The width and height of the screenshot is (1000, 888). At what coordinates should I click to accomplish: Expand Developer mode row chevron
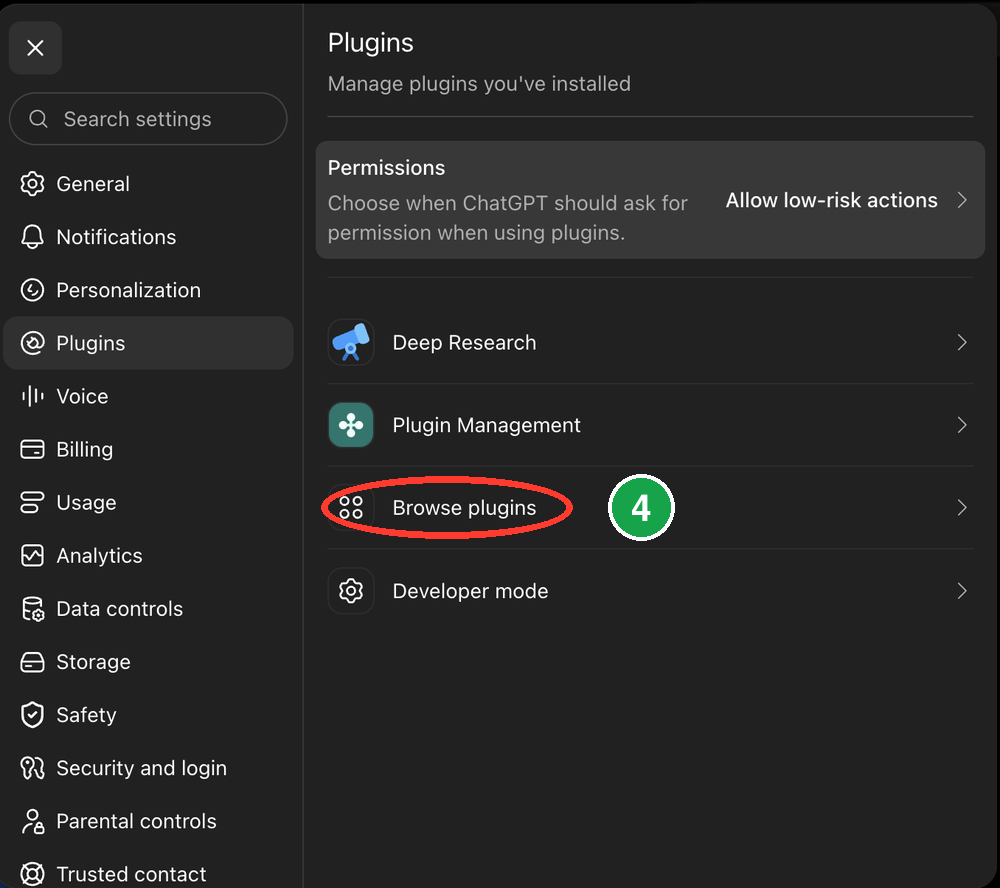[962, 591]
